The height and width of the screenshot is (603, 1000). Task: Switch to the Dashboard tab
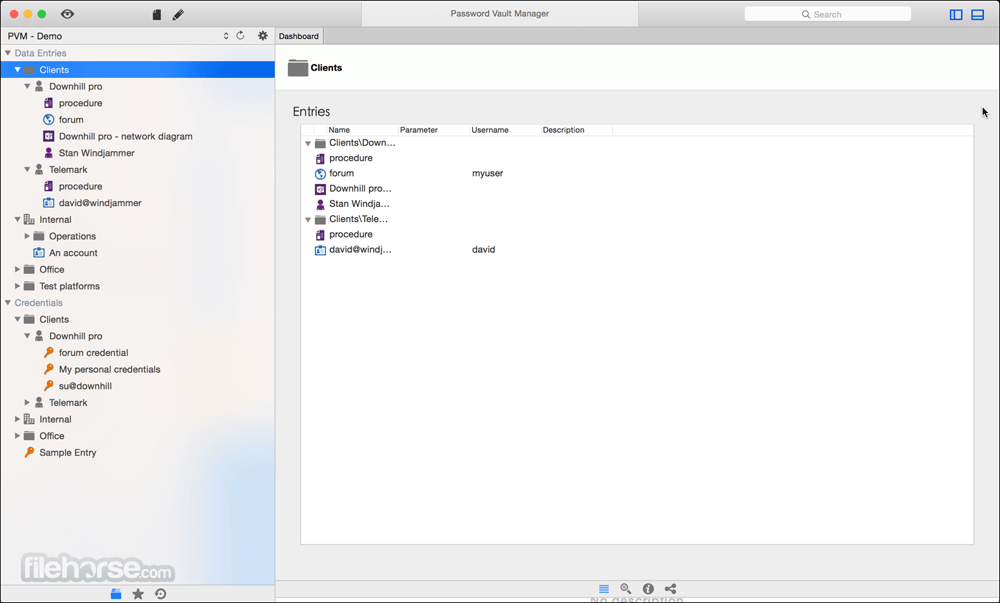click(x=298, y=36)
